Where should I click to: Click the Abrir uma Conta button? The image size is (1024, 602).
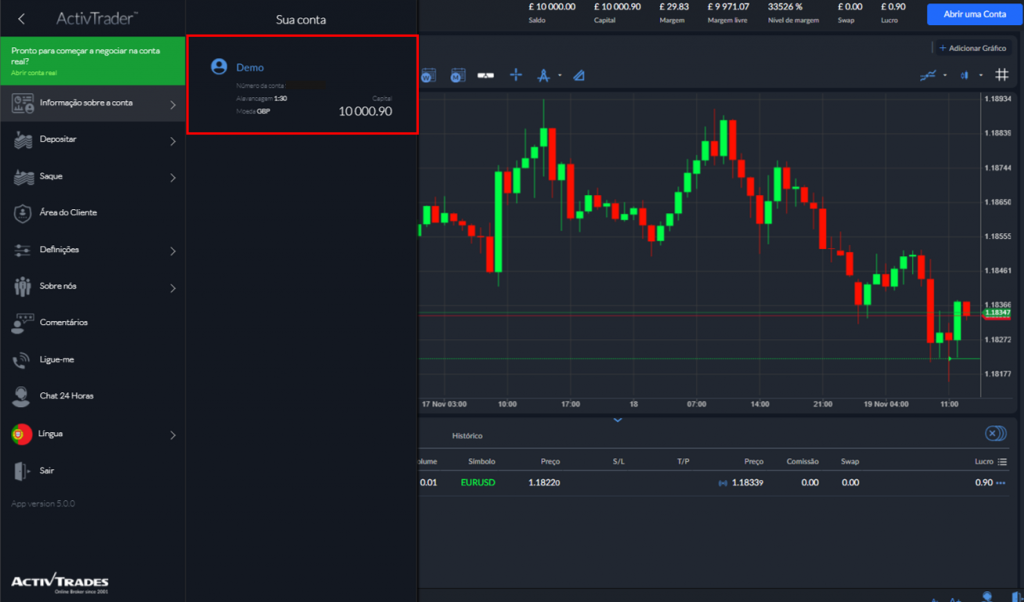tap(974, 14)
